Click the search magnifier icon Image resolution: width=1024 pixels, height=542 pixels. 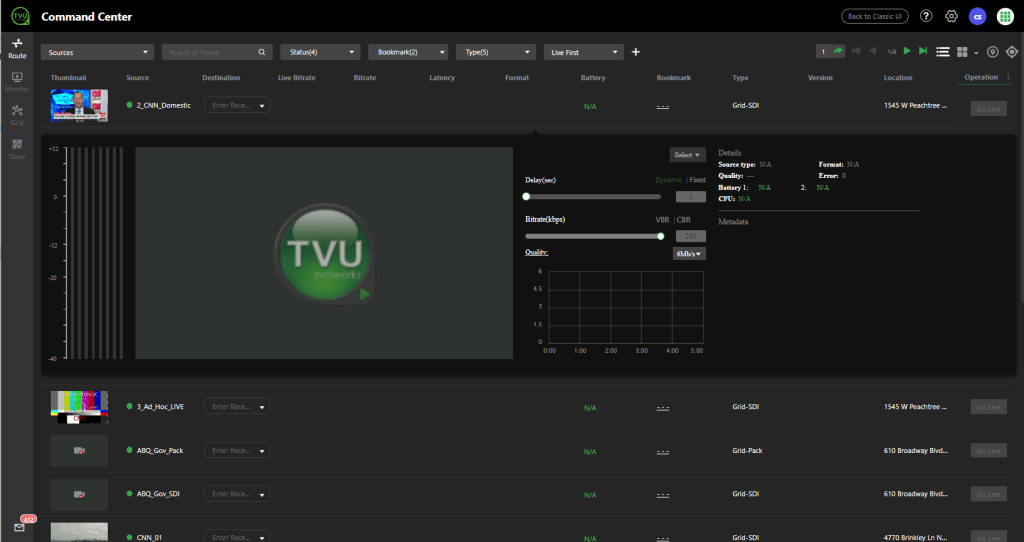pyautogui.click(x=261, y=52)
